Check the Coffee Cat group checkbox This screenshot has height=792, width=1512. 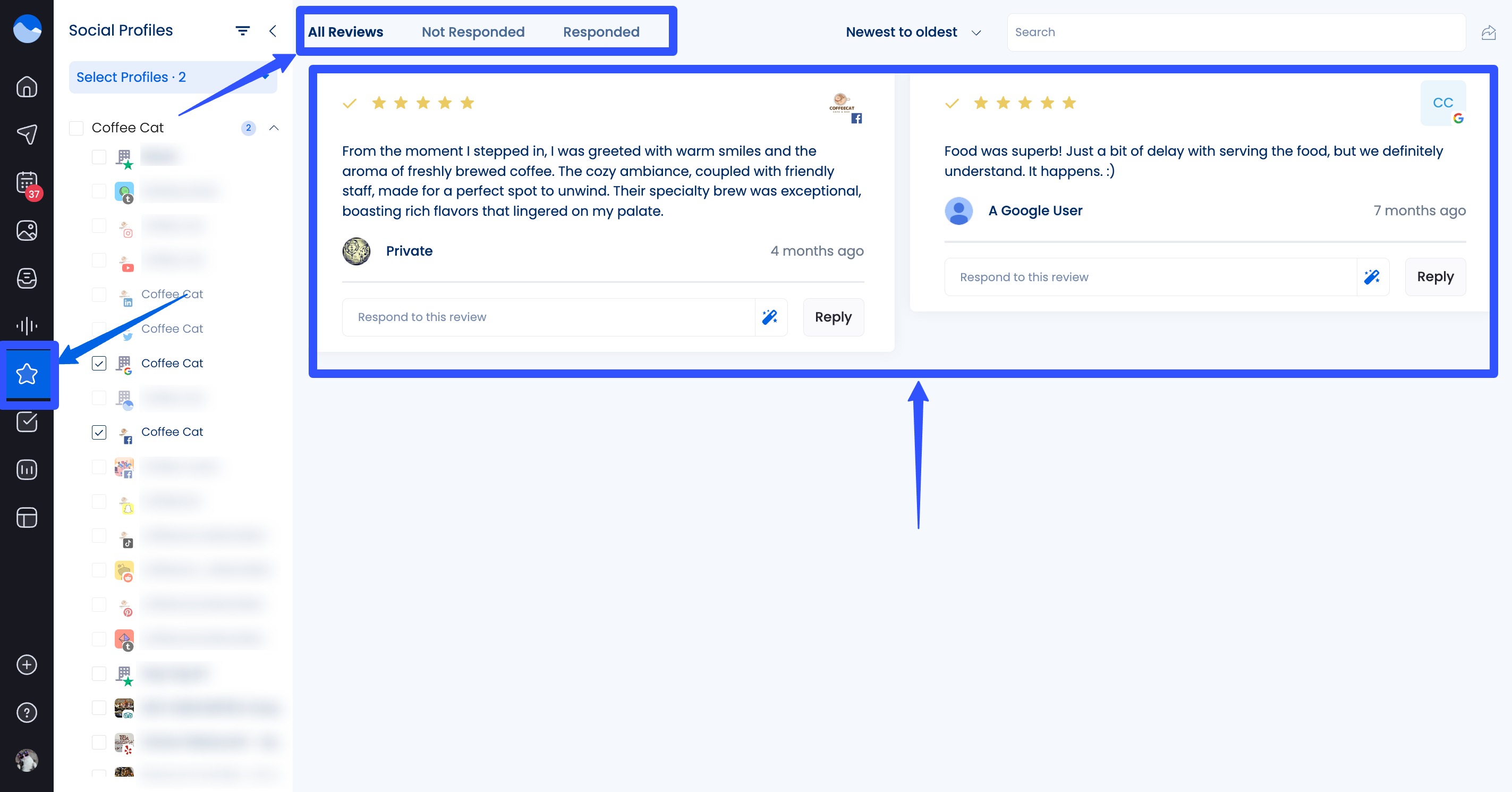point(77,128)
